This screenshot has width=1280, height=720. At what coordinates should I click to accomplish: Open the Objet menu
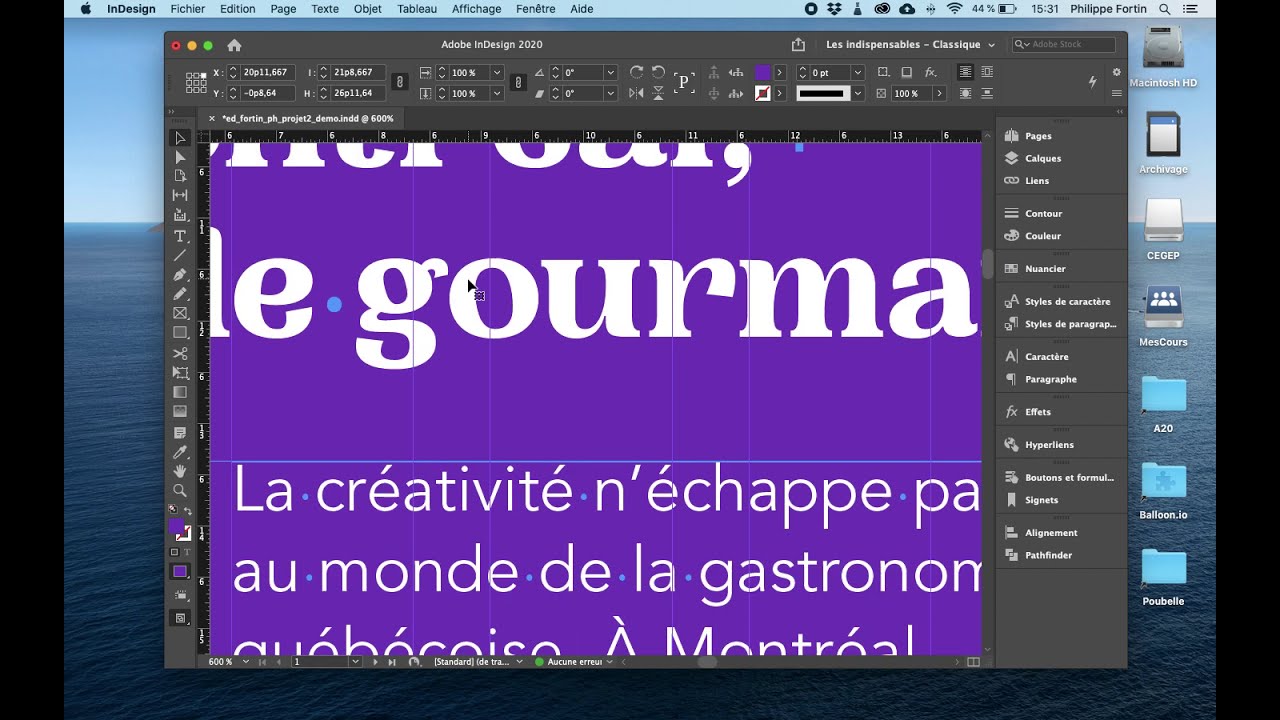pyautogui.click(x=368, y=9)
